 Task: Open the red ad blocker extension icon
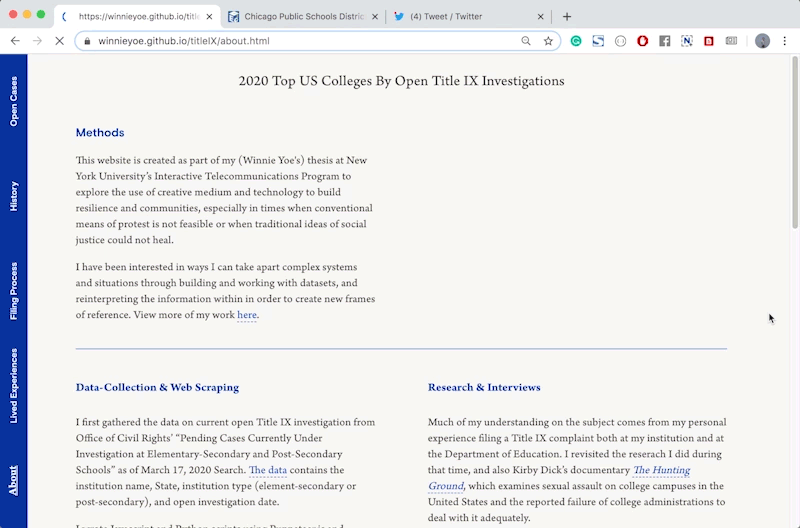(x=642, y=41)
